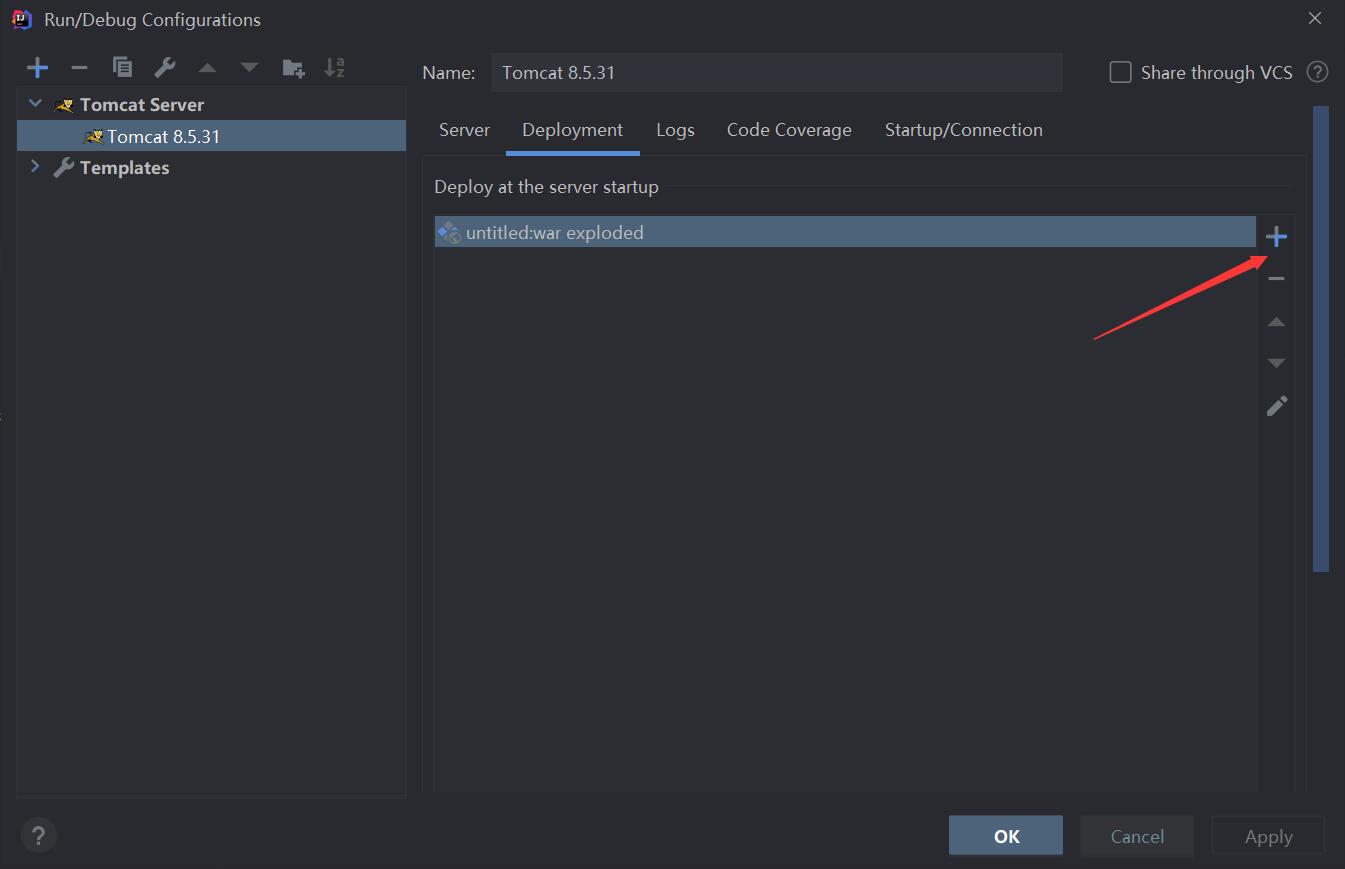Click the "Deploy at the server startup" label

point(546,187)
